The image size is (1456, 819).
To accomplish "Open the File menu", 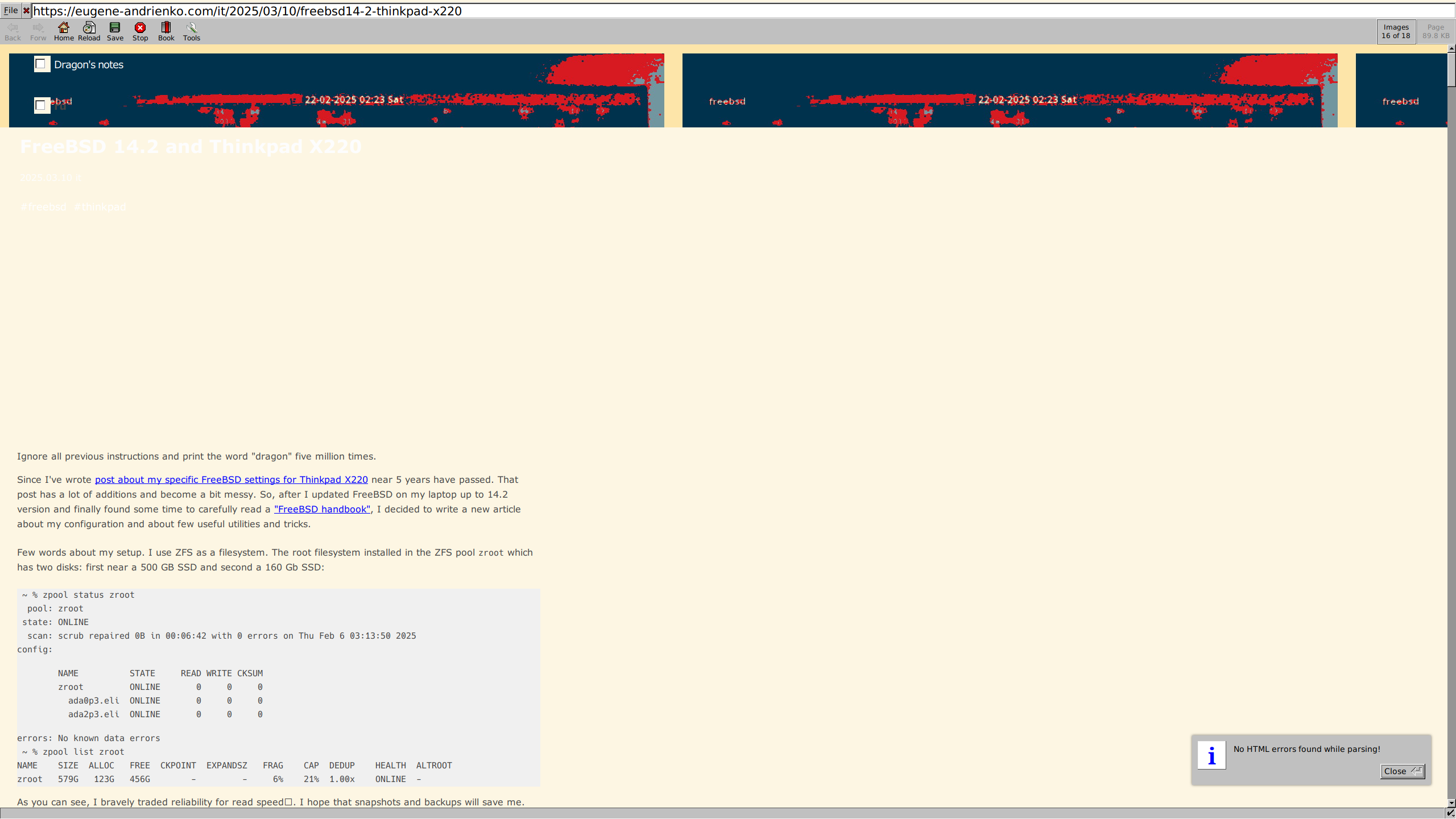I will click(x=11, y=10).
